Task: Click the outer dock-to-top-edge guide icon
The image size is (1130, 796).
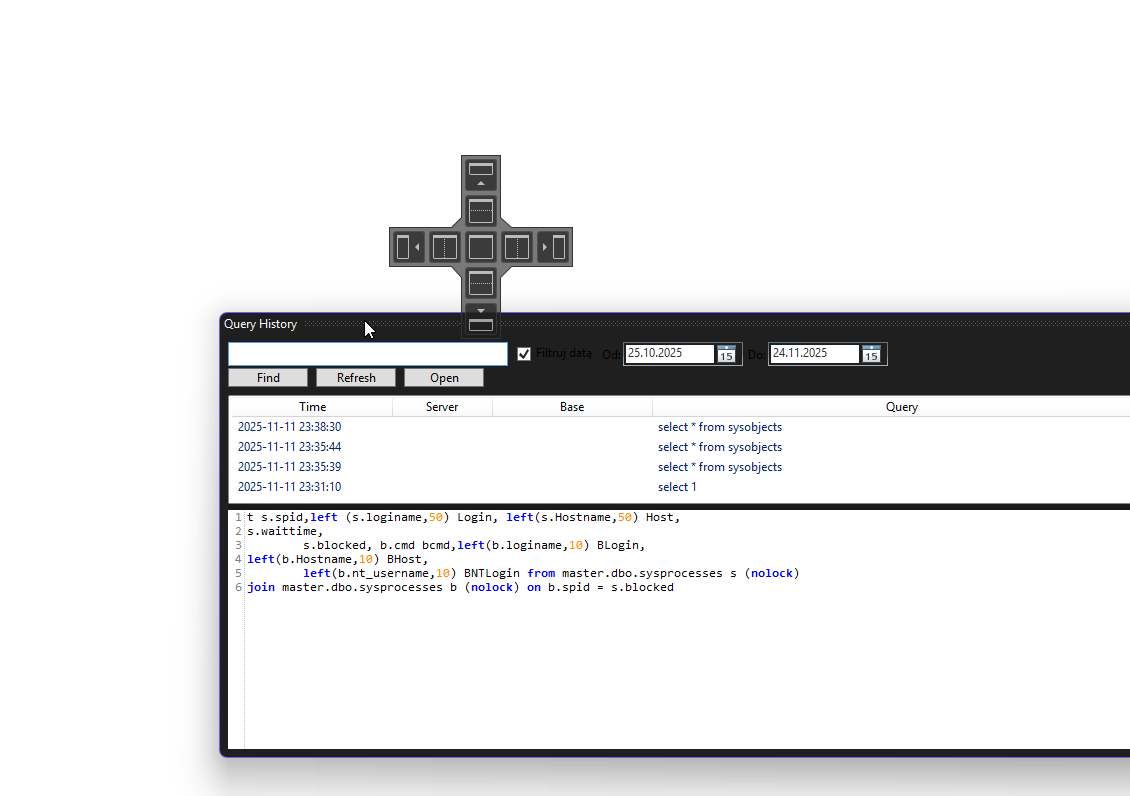Action: pos(481,174)
